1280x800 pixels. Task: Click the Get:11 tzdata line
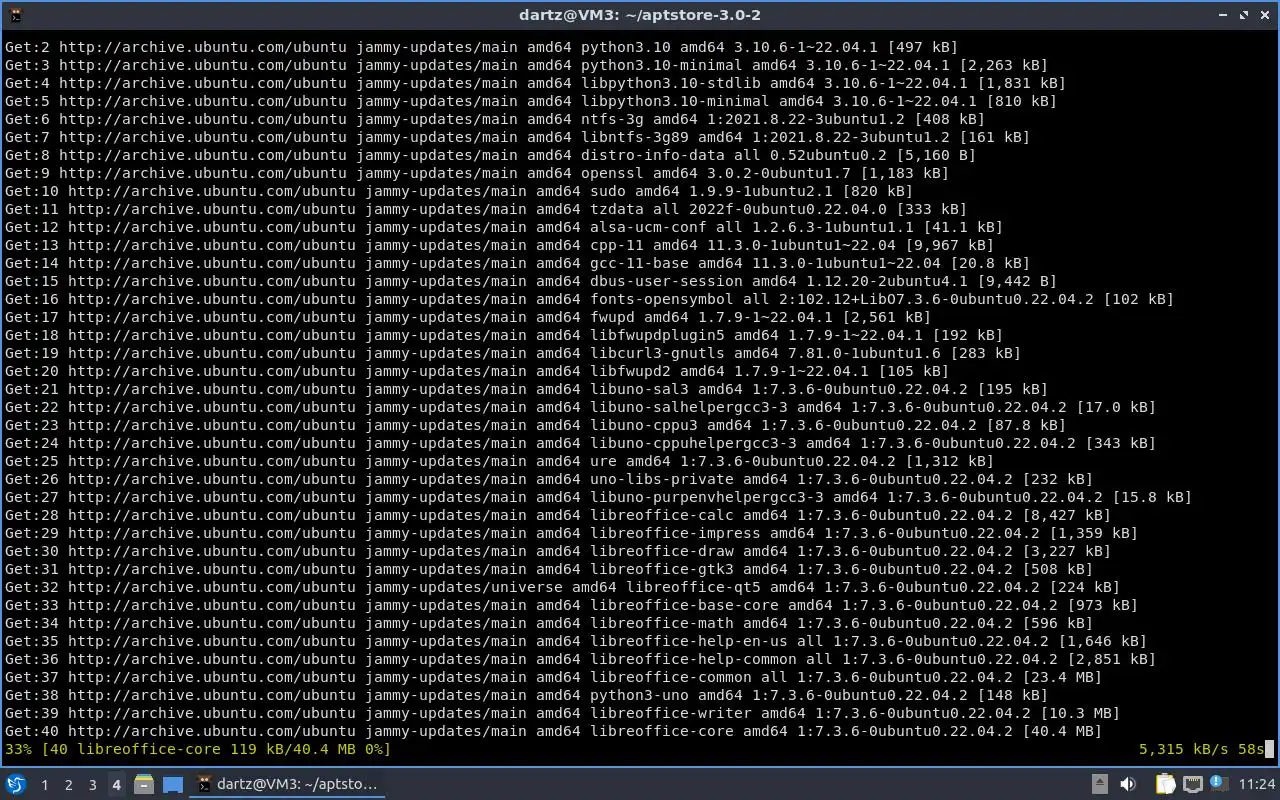(x=486, y=209)
